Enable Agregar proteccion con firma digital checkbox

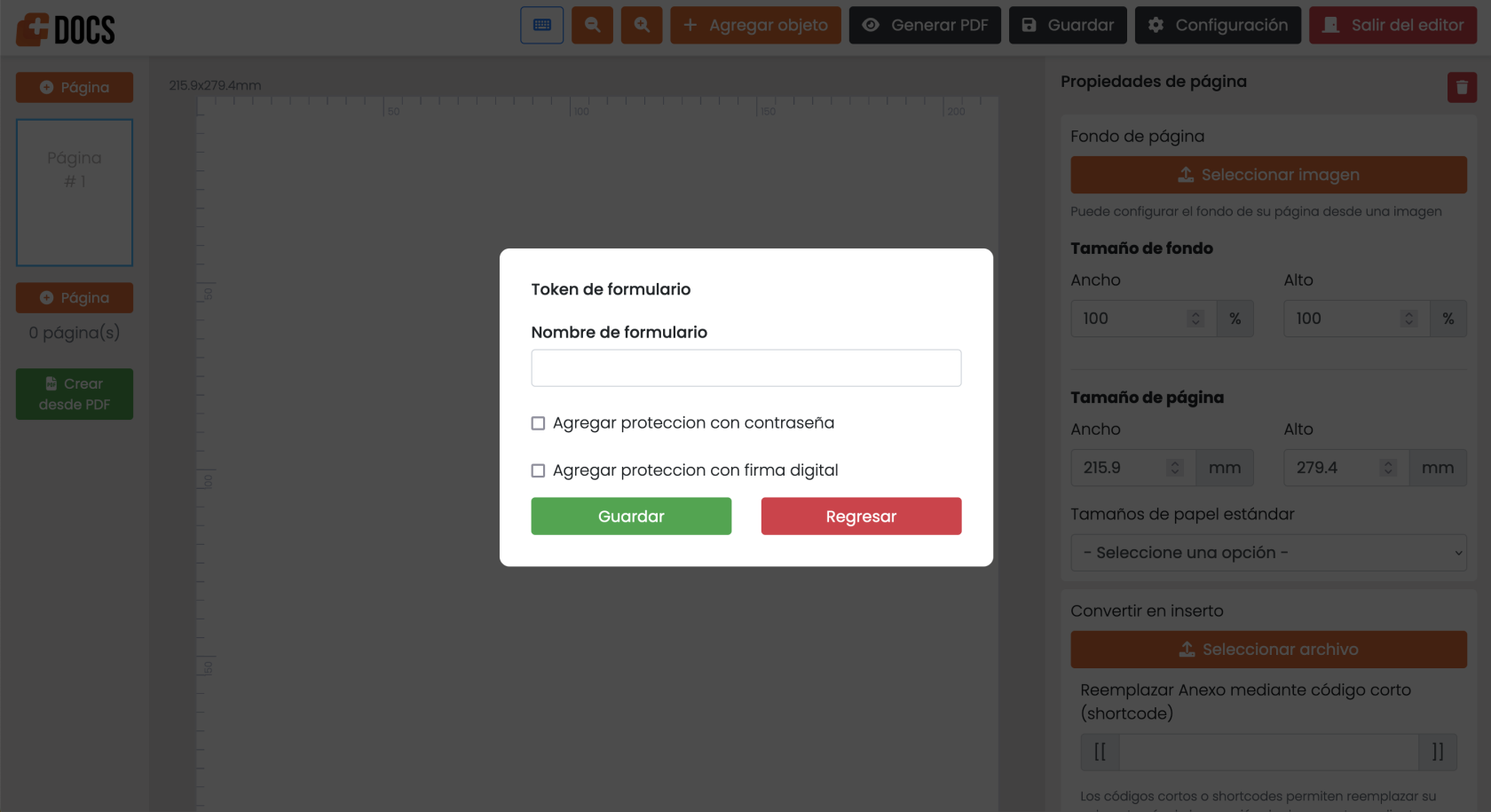[x=538, y=470]
